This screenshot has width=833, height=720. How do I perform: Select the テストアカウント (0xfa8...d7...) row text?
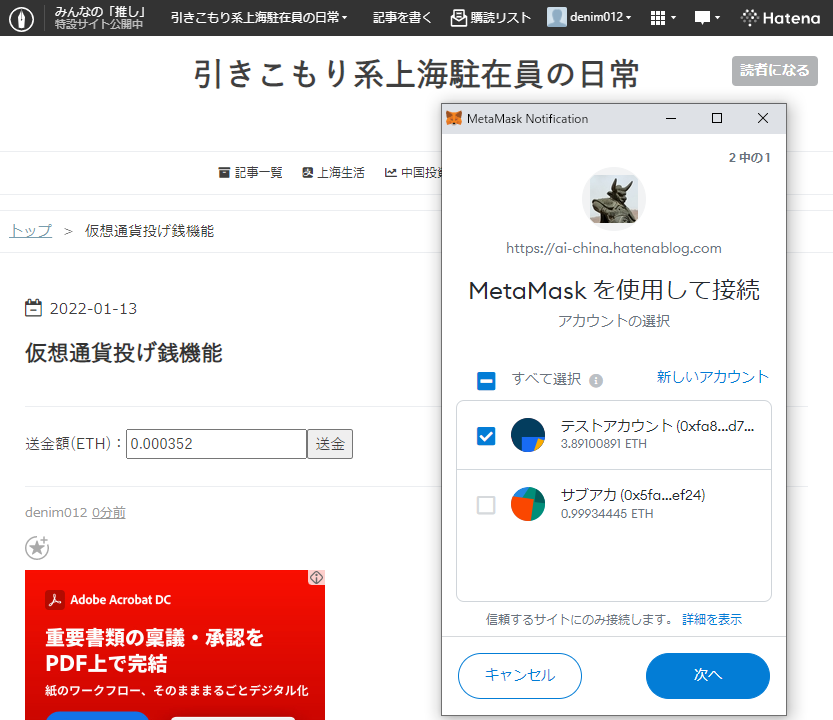click(657, 426)
